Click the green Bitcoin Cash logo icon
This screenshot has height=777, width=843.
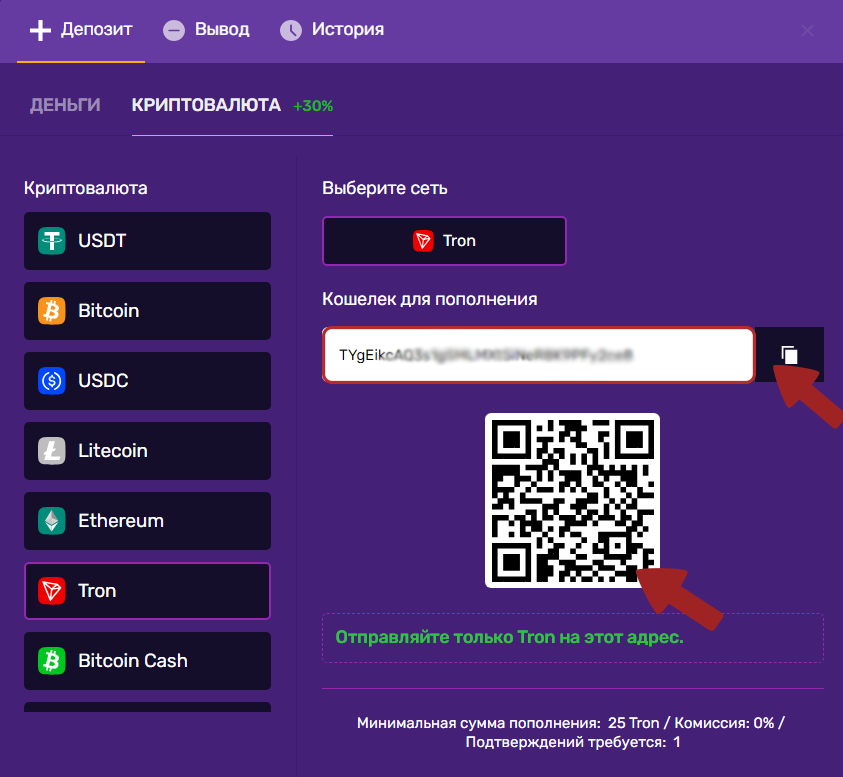[x=52, y=661]
